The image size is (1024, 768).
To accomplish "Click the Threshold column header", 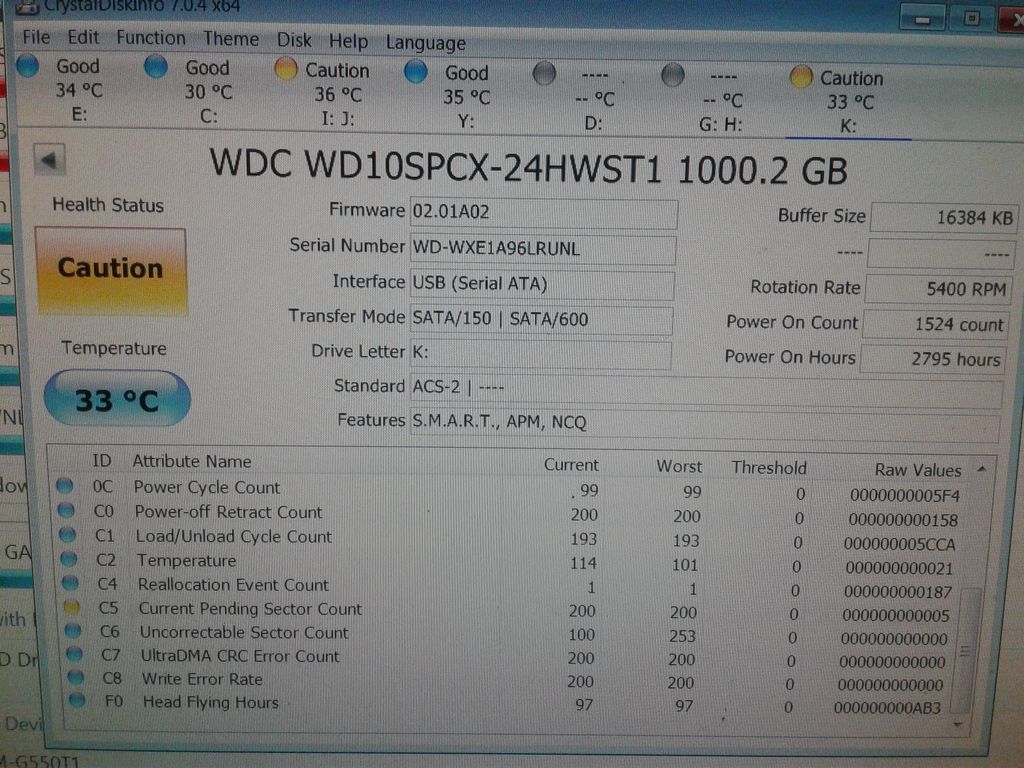I will (x=769, y=468).
